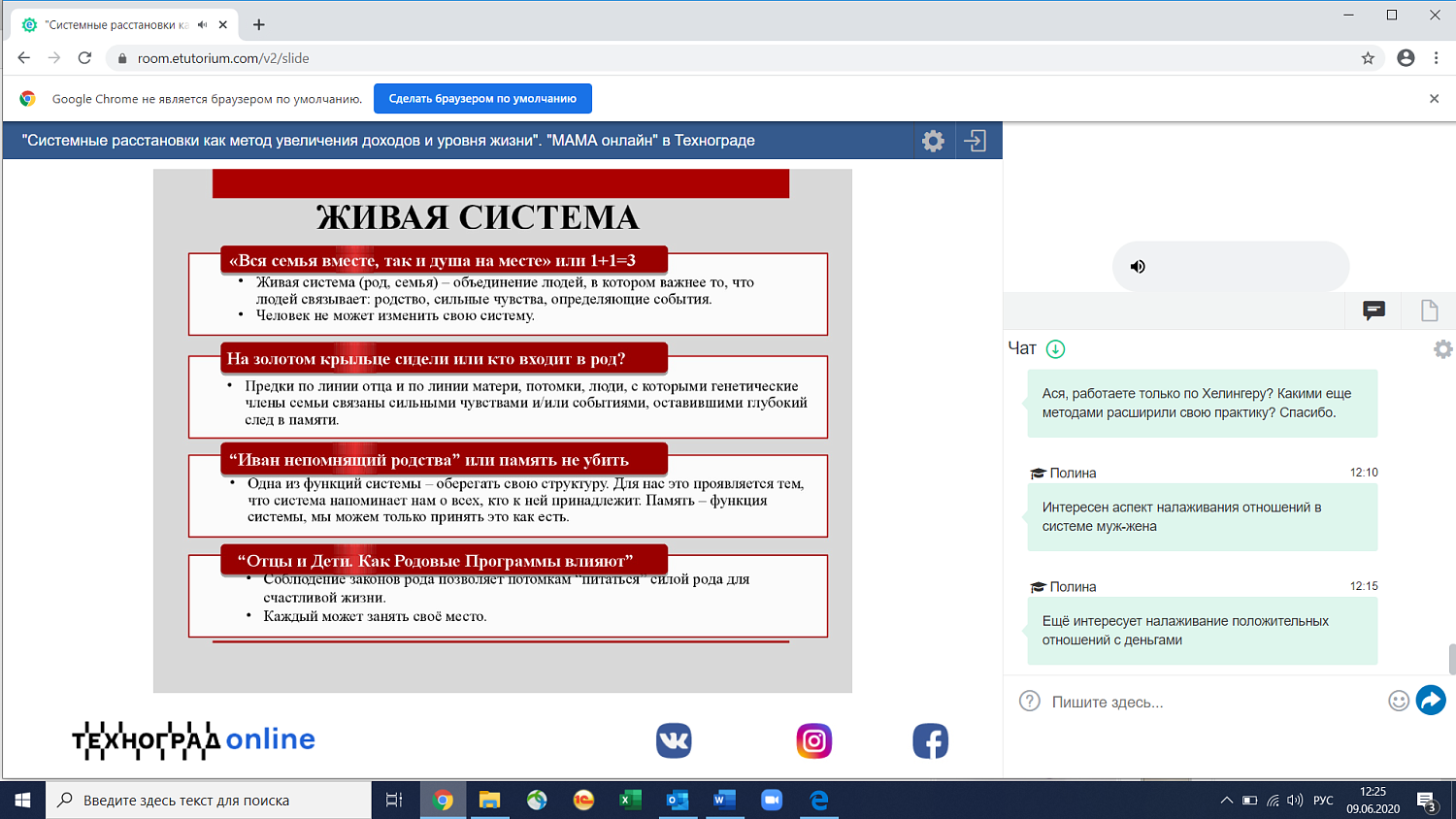This screenshot has width=1456, height=819.
Task: Open the notification center icon
Action: [x=1427, y=802]
